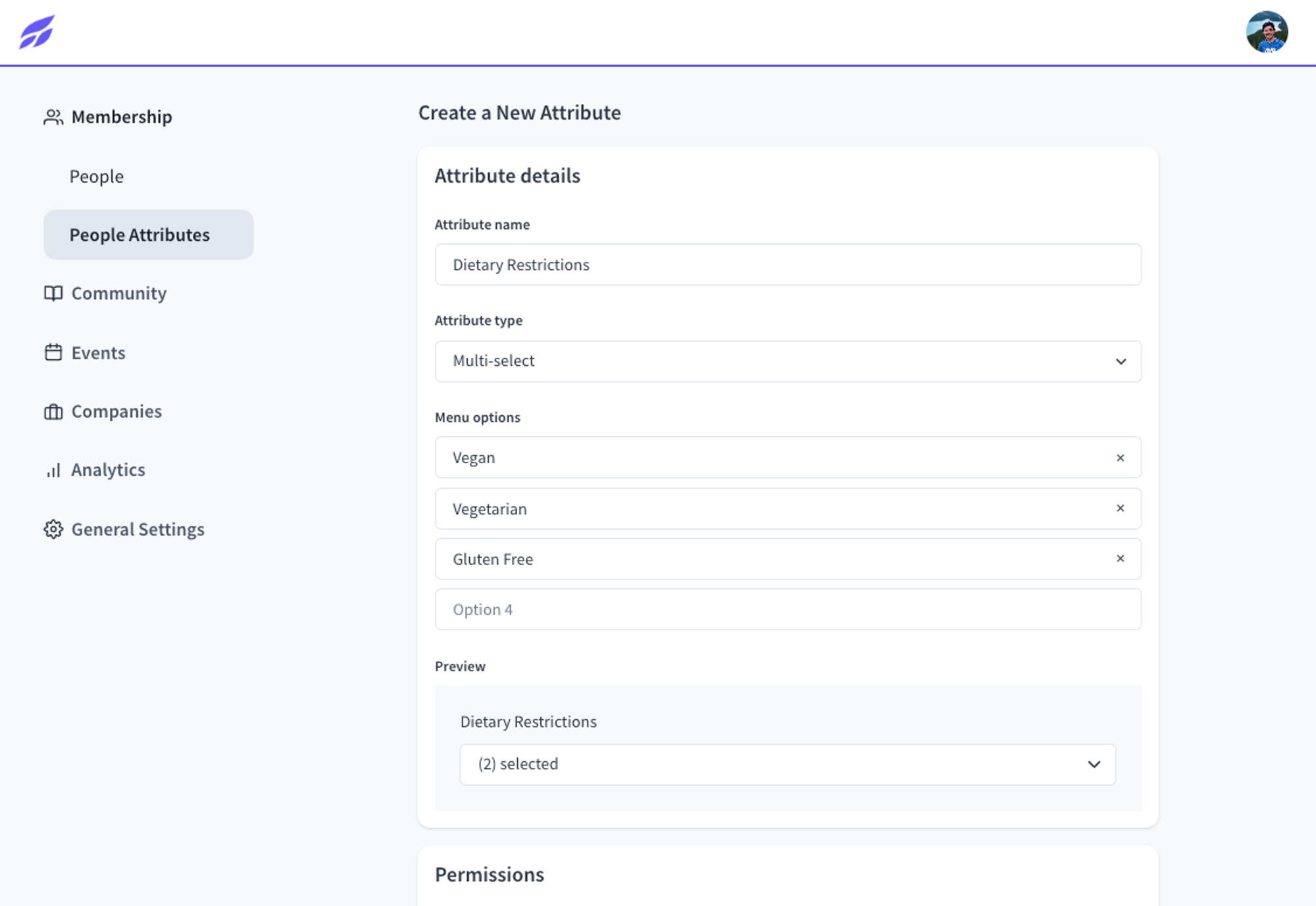This screenshot has height=906, width=1316.
Task: Click the 'Create a New Attribute' heading
Action: pos(519,113)
